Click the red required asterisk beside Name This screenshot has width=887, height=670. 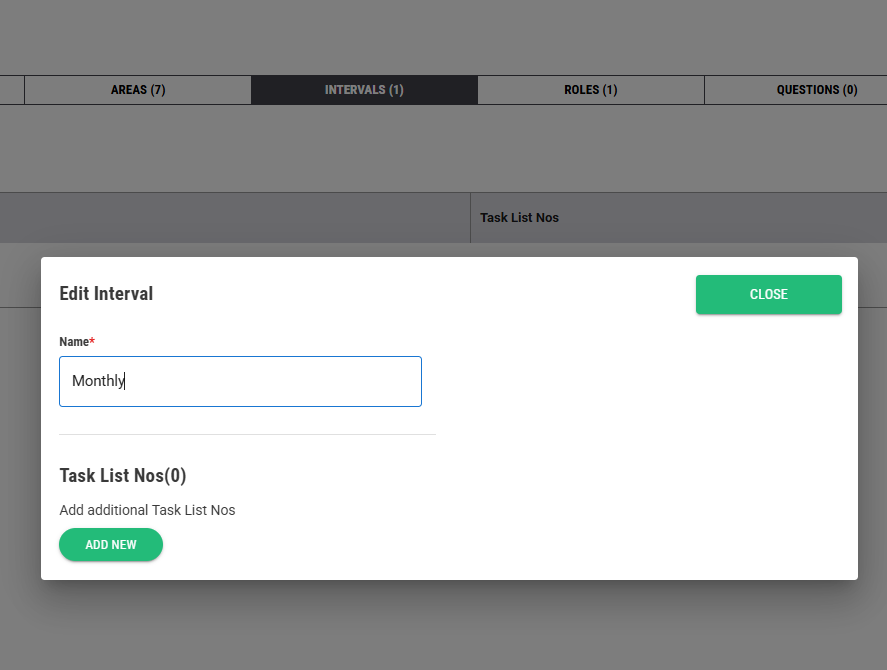[x=93, y=341]
